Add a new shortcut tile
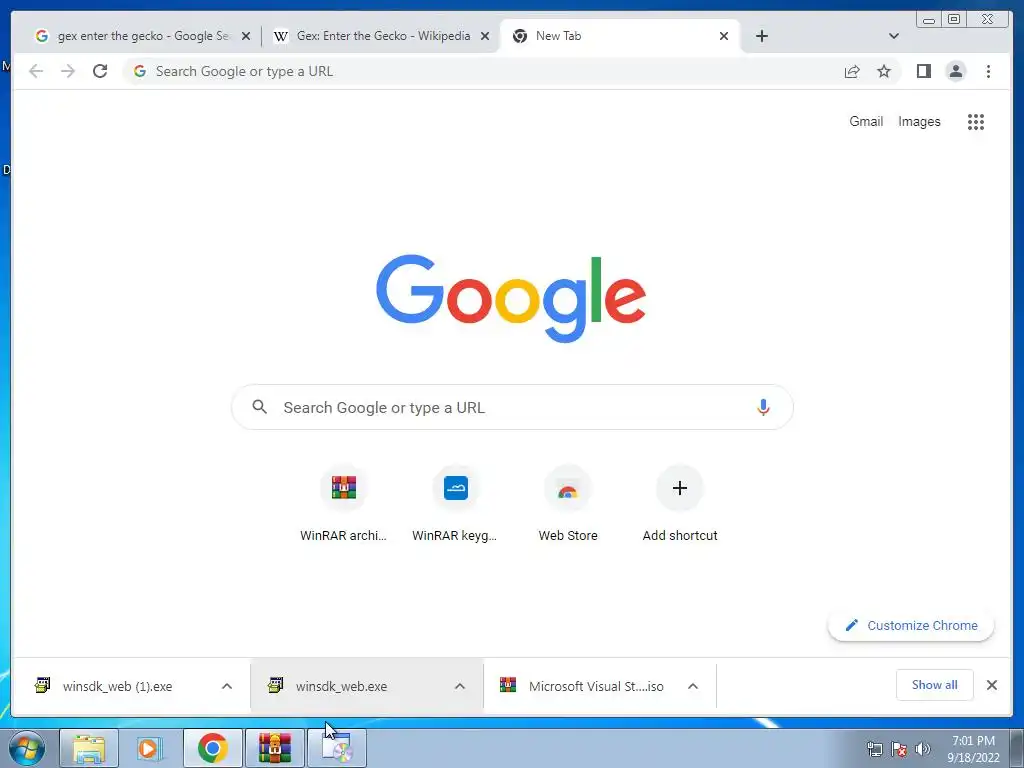This screenshot has width=1024, height=768. click(x=680, y=504)
